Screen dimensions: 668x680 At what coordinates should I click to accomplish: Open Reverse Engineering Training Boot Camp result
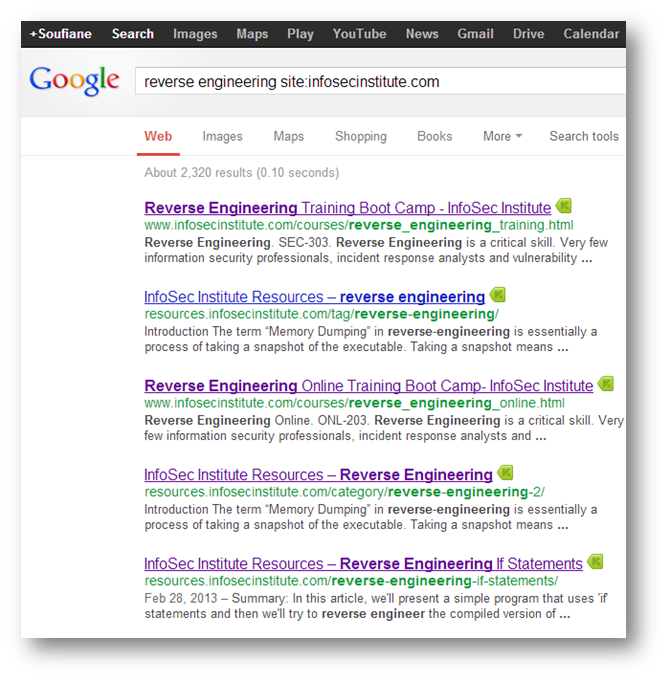347,208
